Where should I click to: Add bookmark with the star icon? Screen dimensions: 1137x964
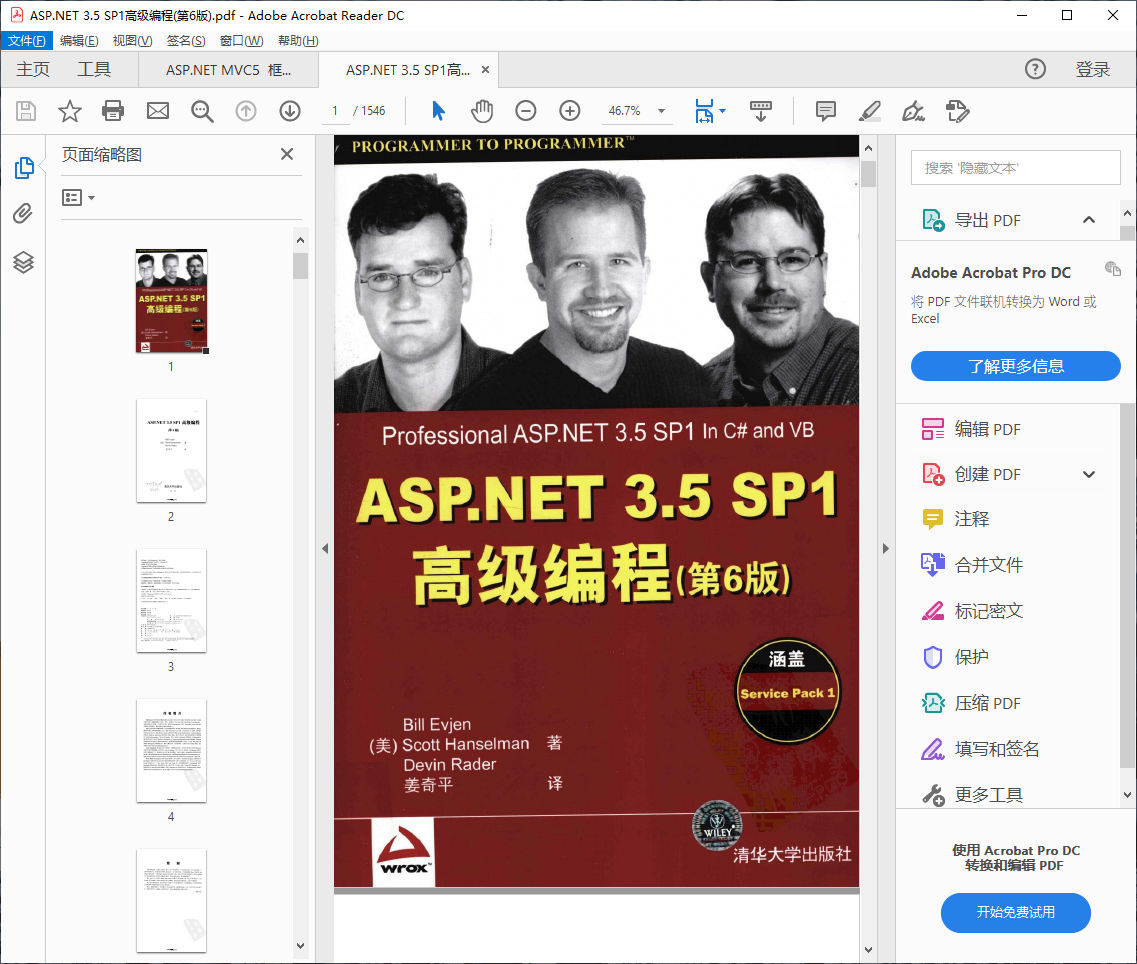tap(70, 111)
